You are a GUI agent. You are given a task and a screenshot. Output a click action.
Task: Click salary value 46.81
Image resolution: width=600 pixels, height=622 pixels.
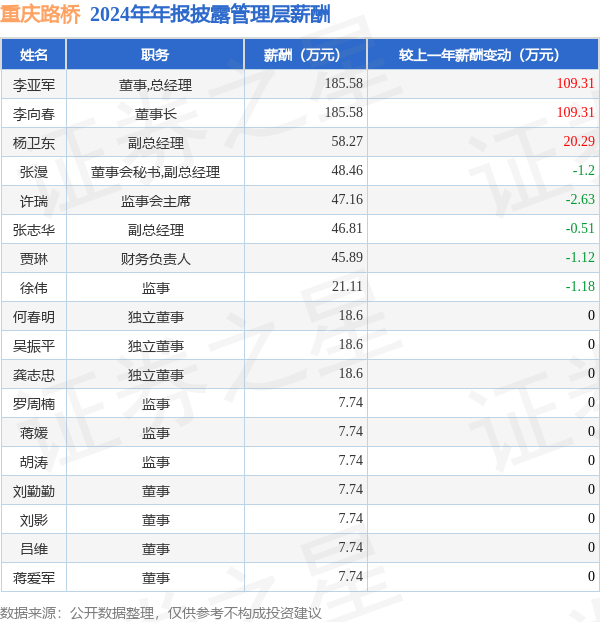click(x=347, y=228)
